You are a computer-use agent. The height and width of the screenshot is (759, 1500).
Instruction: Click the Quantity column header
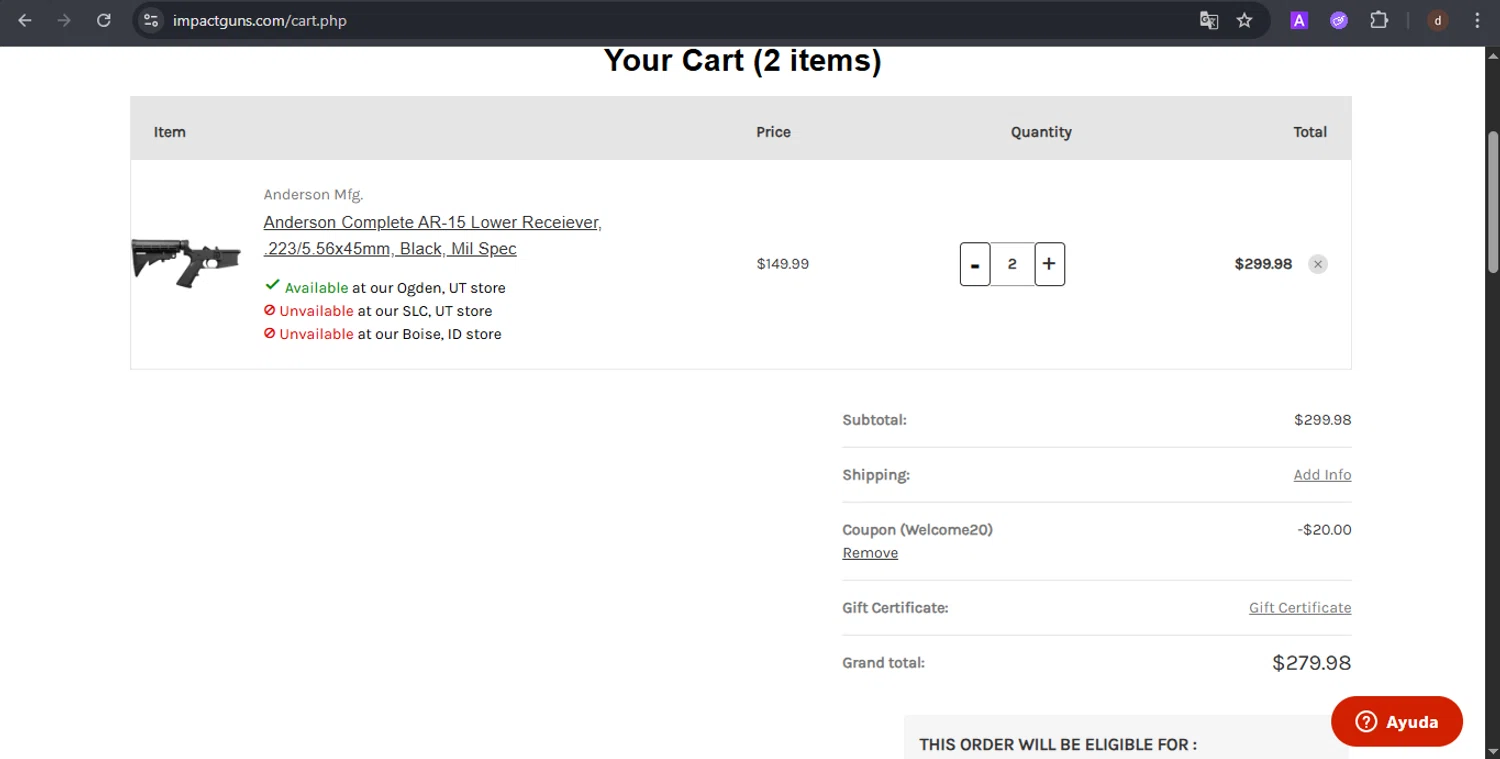1041,132
